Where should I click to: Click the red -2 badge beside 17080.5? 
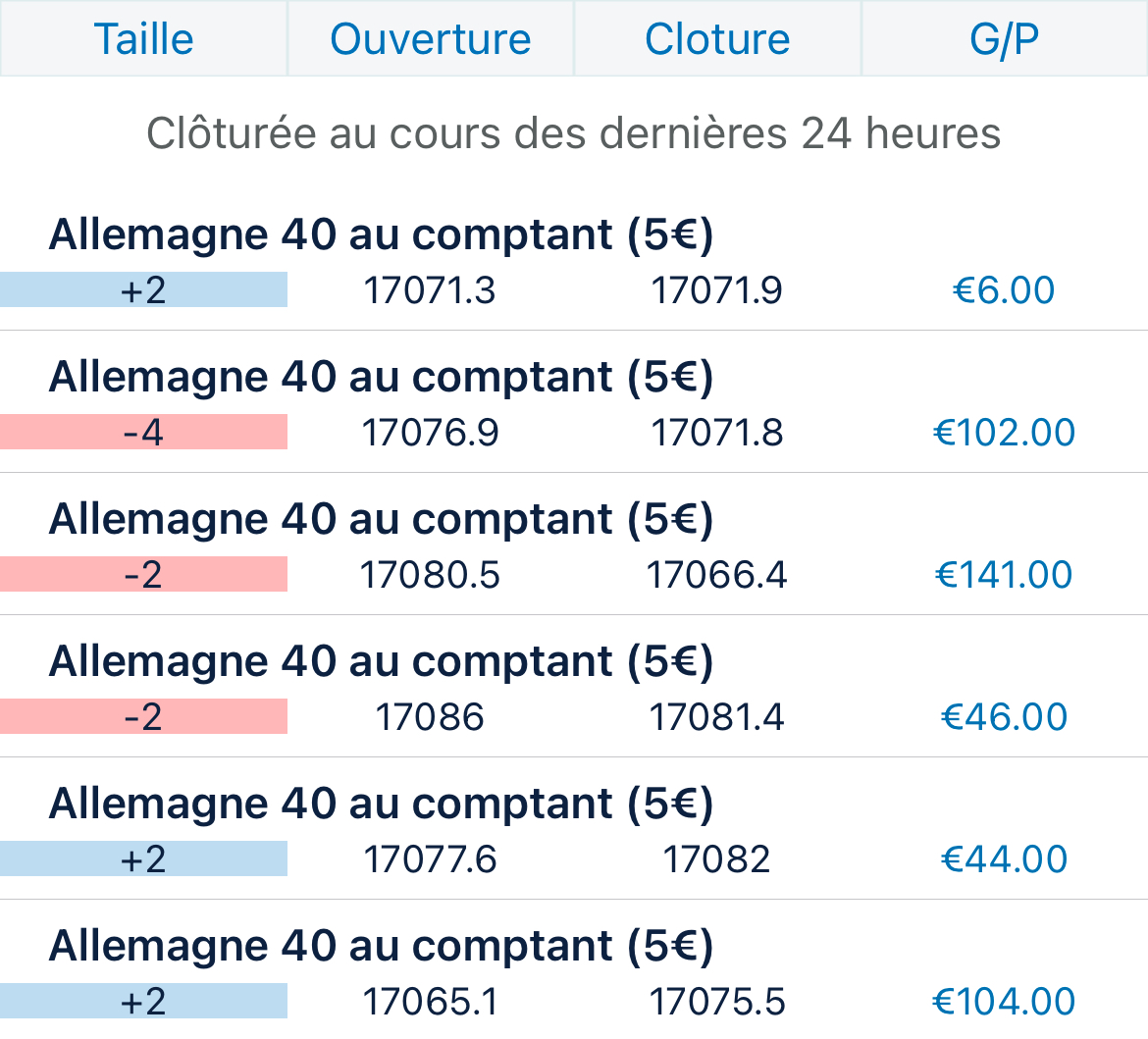(x=143, y=575)
